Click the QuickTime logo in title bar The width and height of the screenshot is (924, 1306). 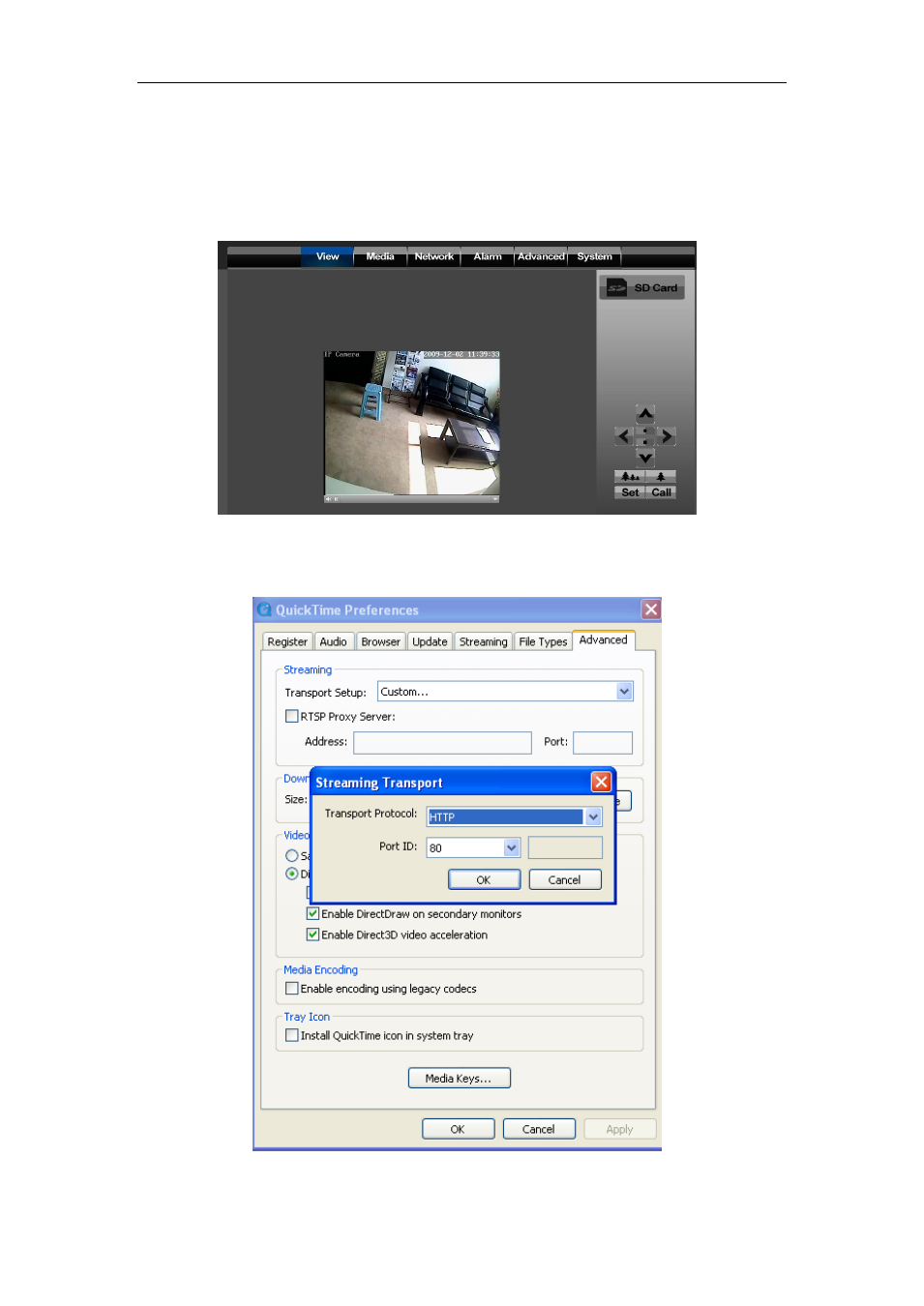point(264,609)
